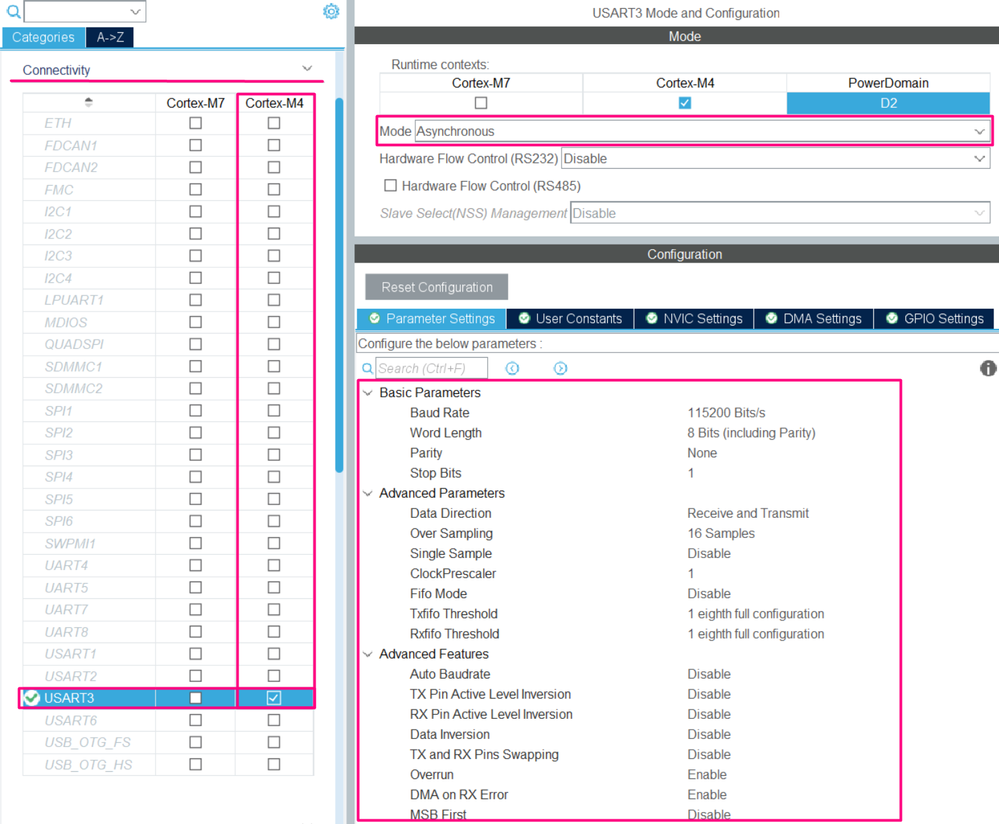This screenshot has width=999, height=824.
Task: Click the search magnifier icon above Categories
Action: pos(13,11)
